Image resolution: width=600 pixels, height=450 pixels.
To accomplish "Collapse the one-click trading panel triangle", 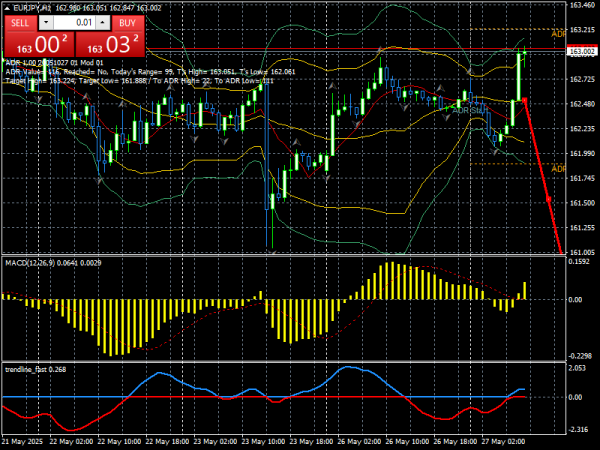I will coord(7,8).
